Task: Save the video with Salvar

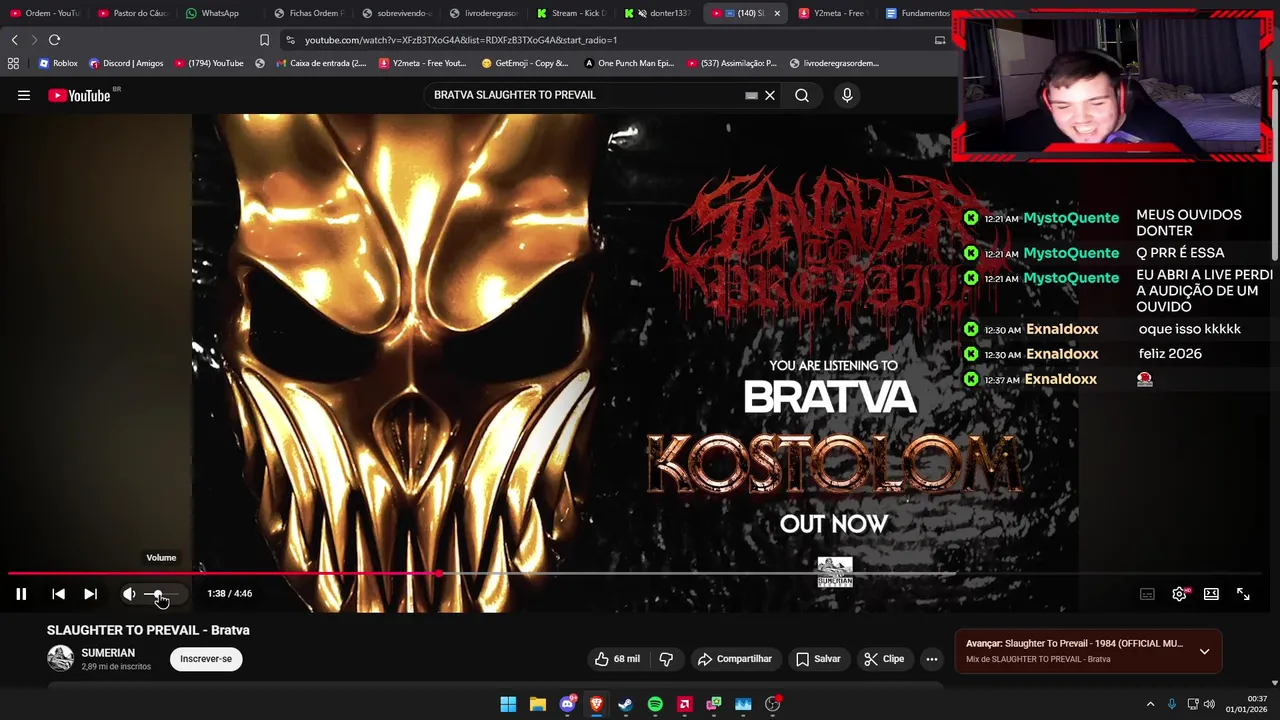Action: pos(818,659)
